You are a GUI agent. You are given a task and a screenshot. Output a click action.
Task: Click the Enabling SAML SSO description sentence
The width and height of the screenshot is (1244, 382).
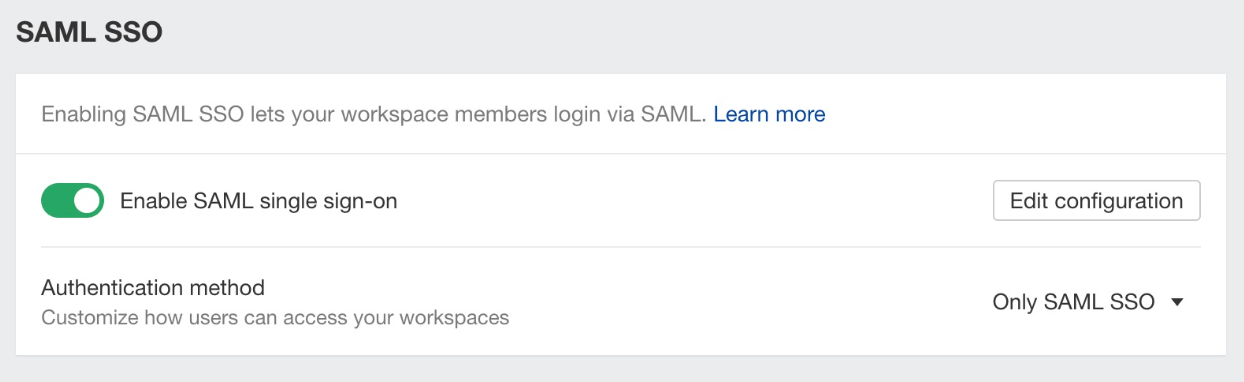[x=374, y=114]
